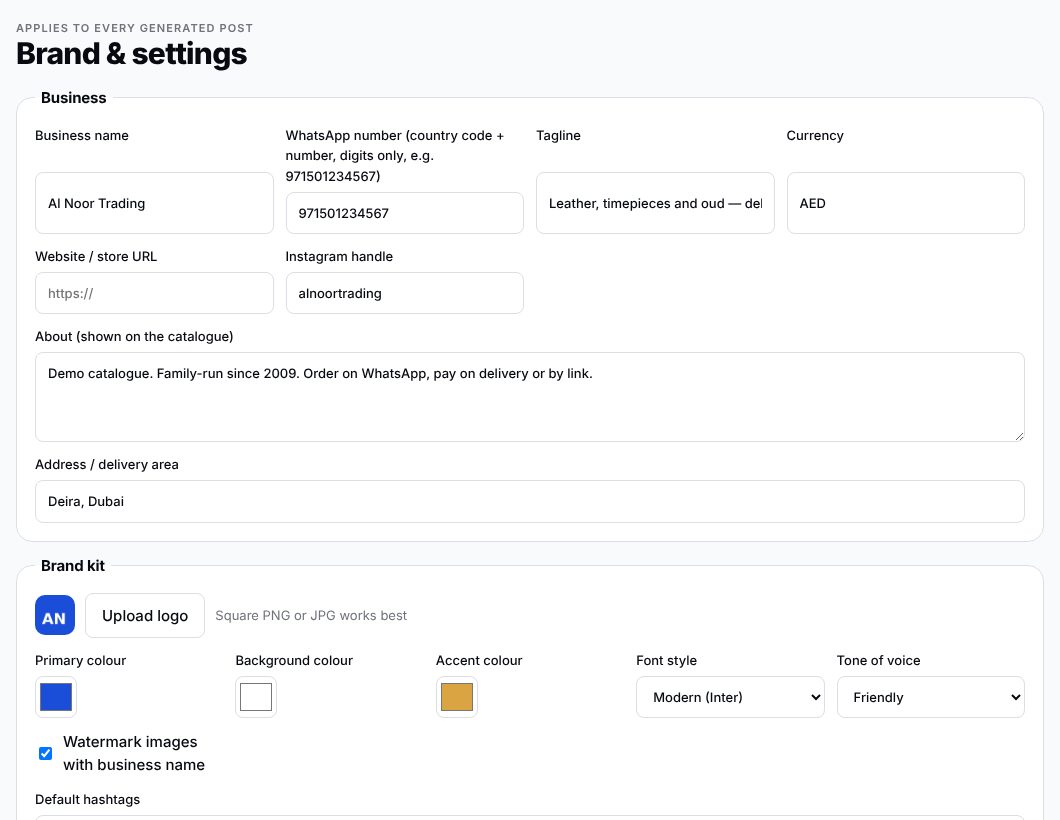Image resolution: width=1060 pixels, height=820 pixels.
Task: Click the 'Brand & settings' heading
Action: (132, 53)
